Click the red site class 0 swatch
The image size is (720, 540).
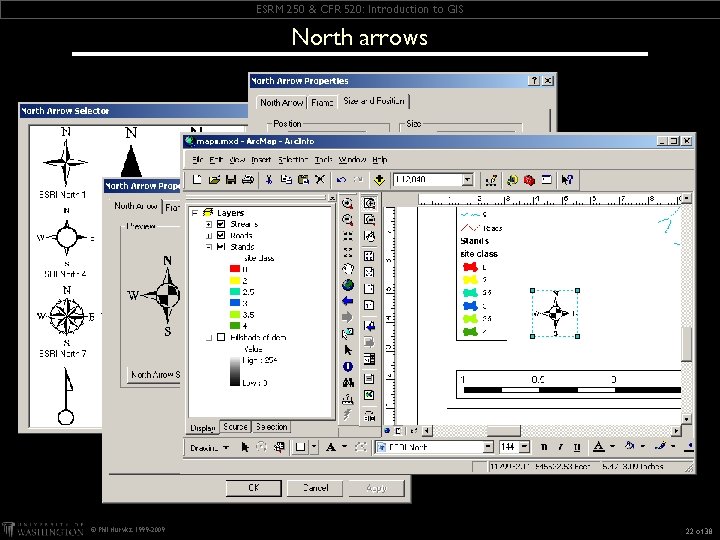click(235, 269)
